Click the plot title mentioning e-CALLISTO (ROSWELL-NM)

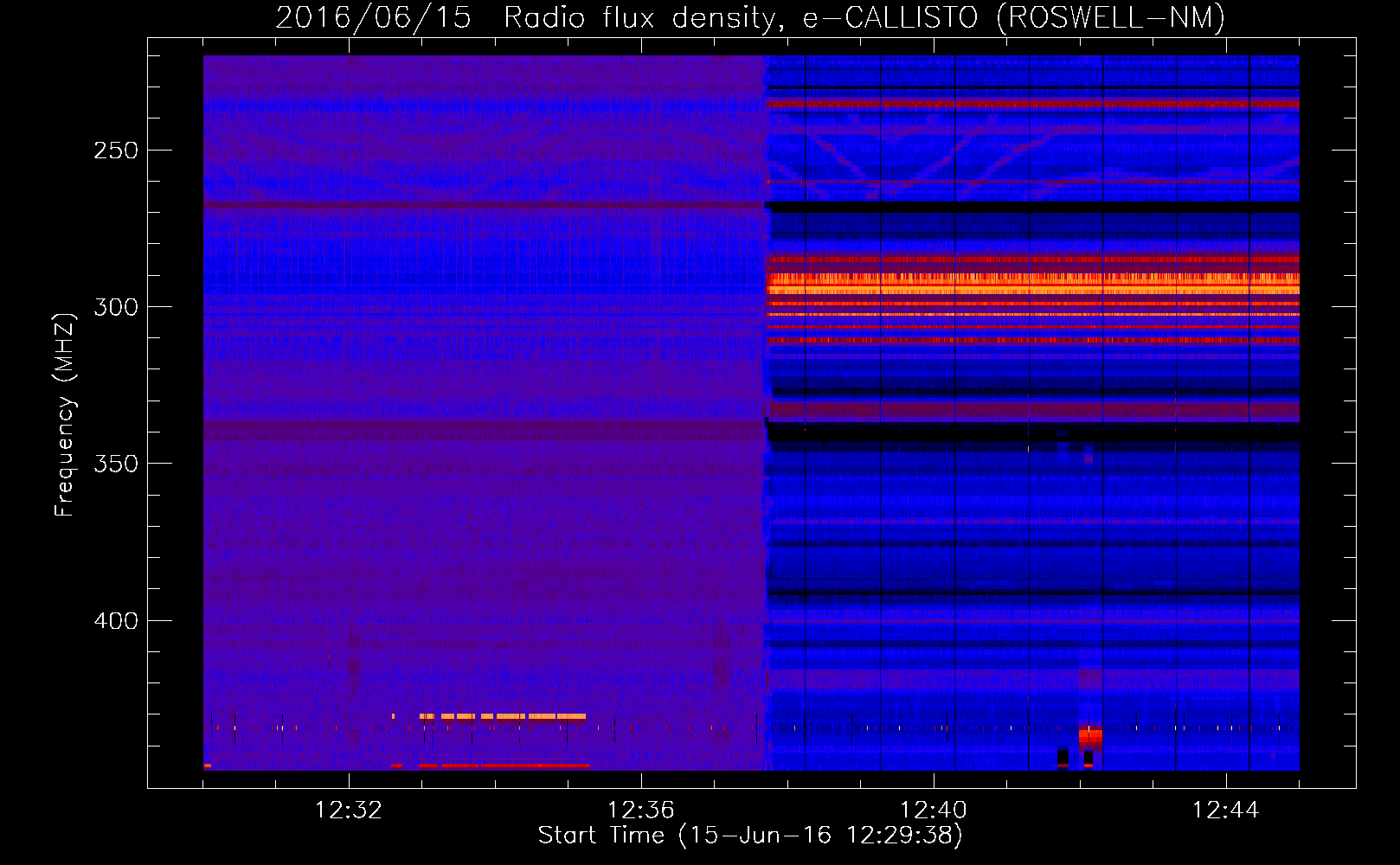[750, 17]
